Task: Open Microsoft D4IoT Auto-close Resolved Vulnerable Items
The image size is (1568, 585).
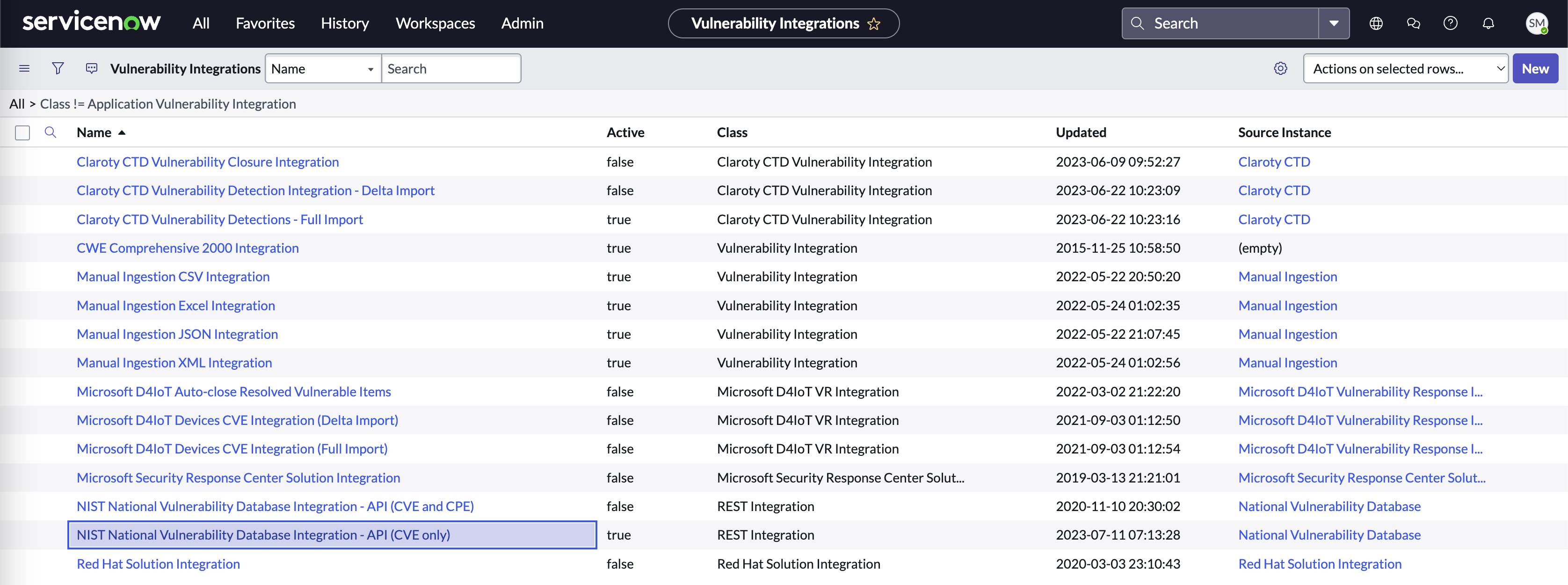Action: pyautogui.click(x=234, y=391)
